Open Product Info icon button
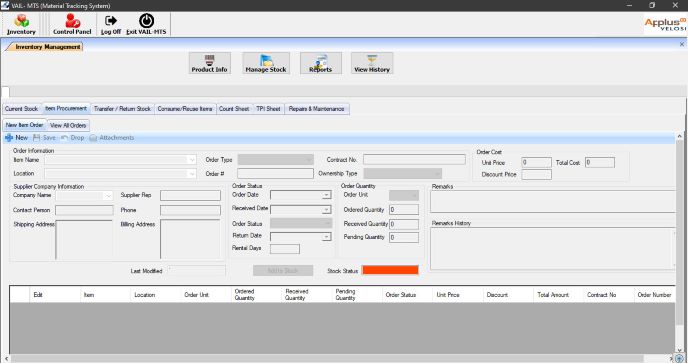The image size is (688, 363). [x=209, y=63]
